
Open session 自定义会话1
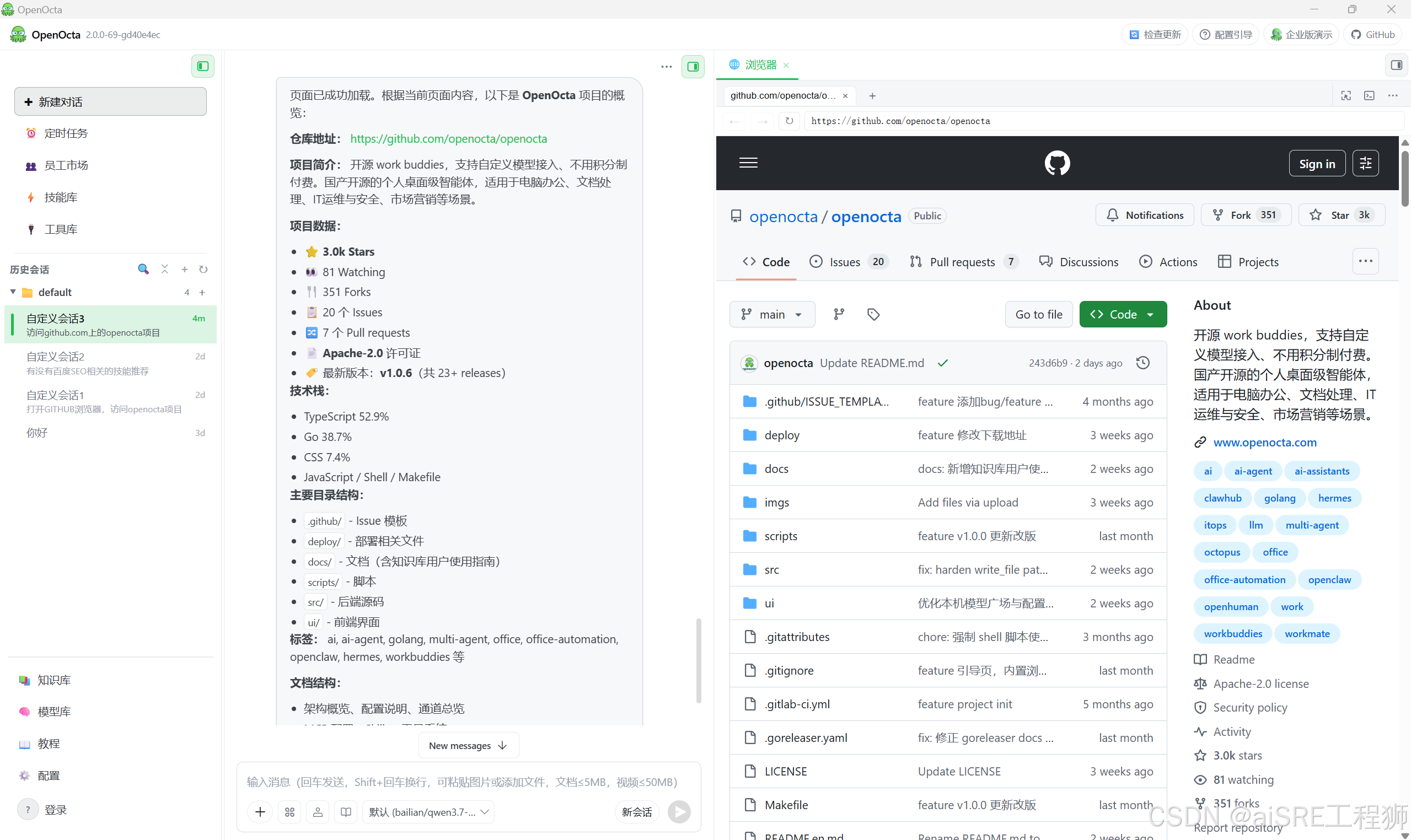tap(111, 401)
